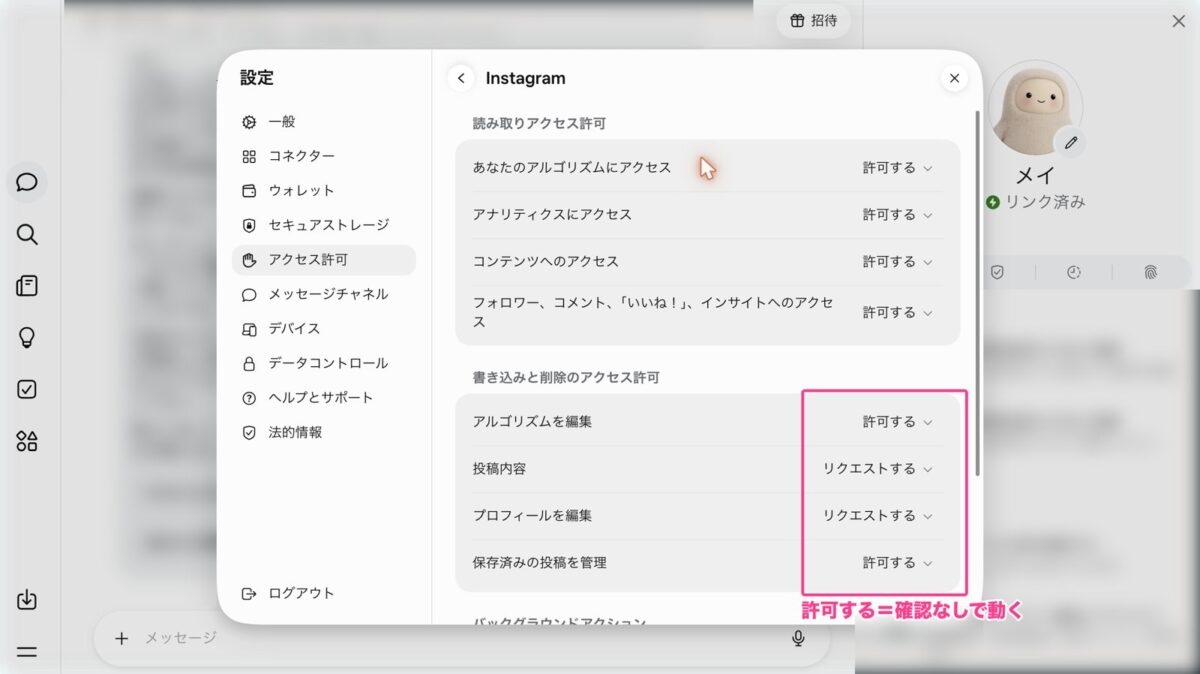Open データコントロール settings section

tap(324, 363)
